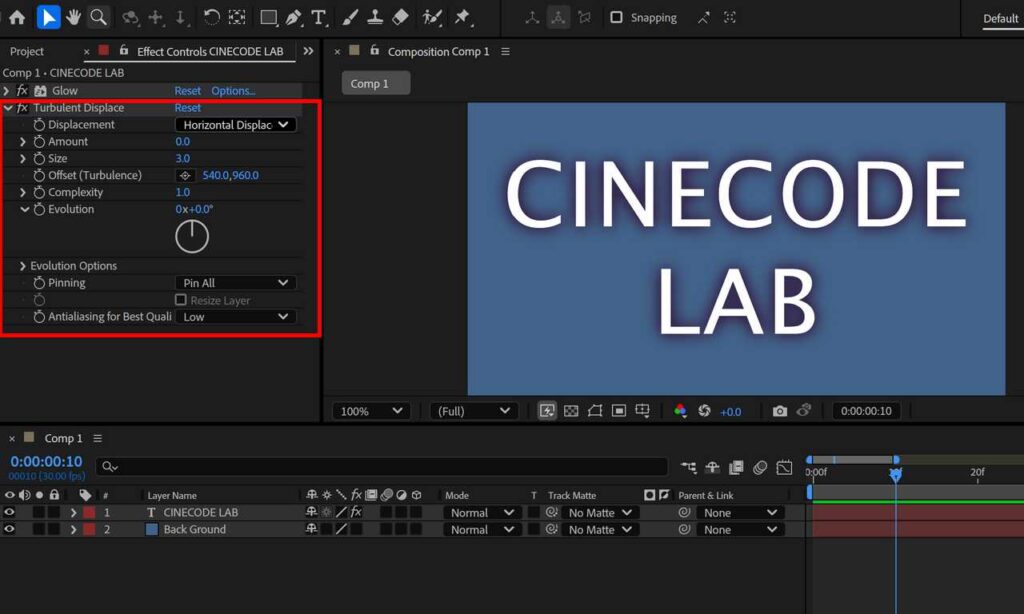Click the Evolution angle dial
Viewport: 1024px width, 614px height.
point(192,236)
